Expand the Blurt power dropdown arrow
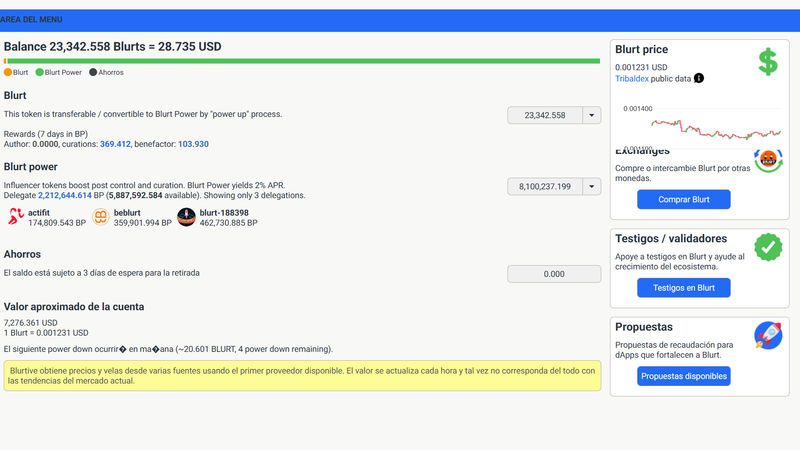Viewport: 800px width, 450px height. coord(591,186)
